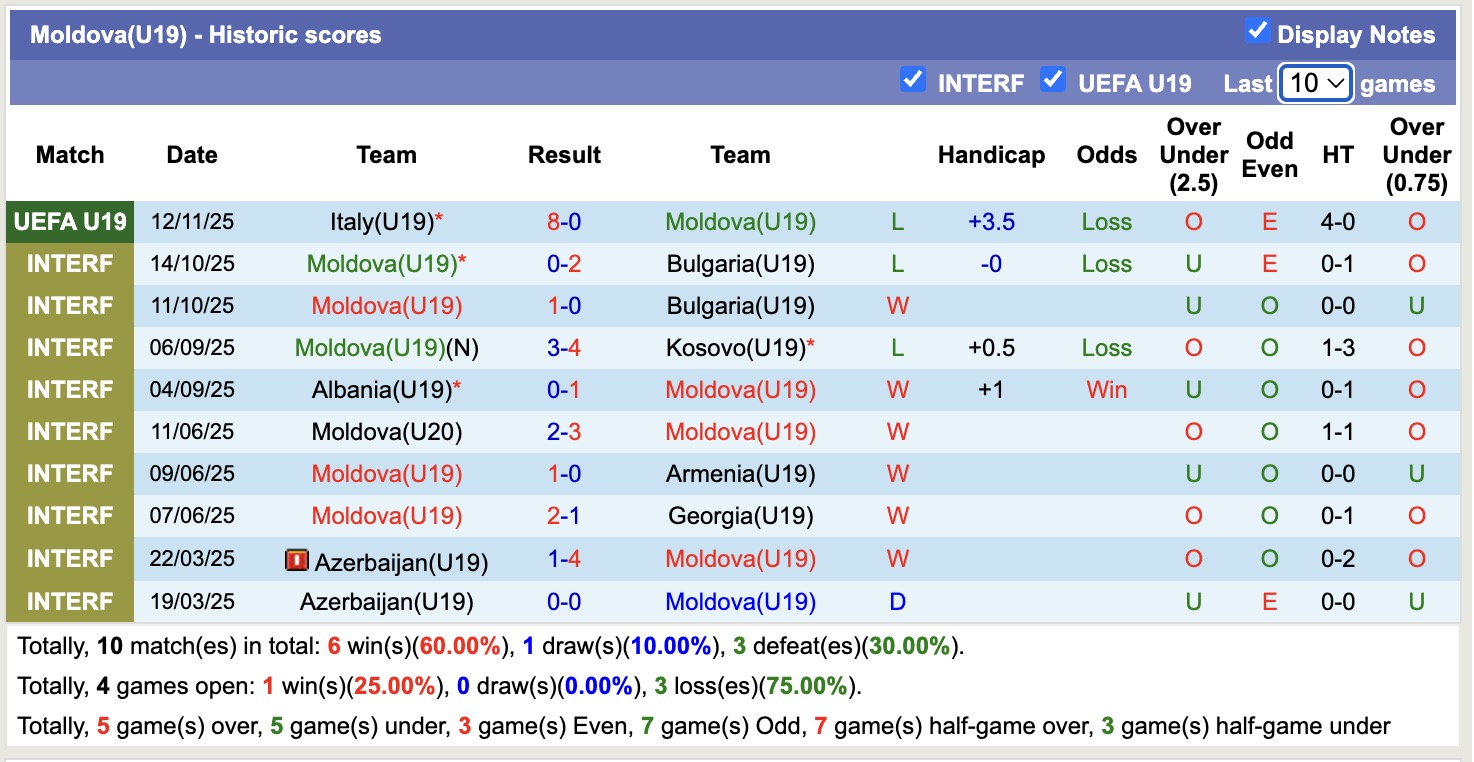The image size is (1474, 762).
Task: Open the Last games count dropdown
Action: pyautogui.click(x=1316, y=83)
